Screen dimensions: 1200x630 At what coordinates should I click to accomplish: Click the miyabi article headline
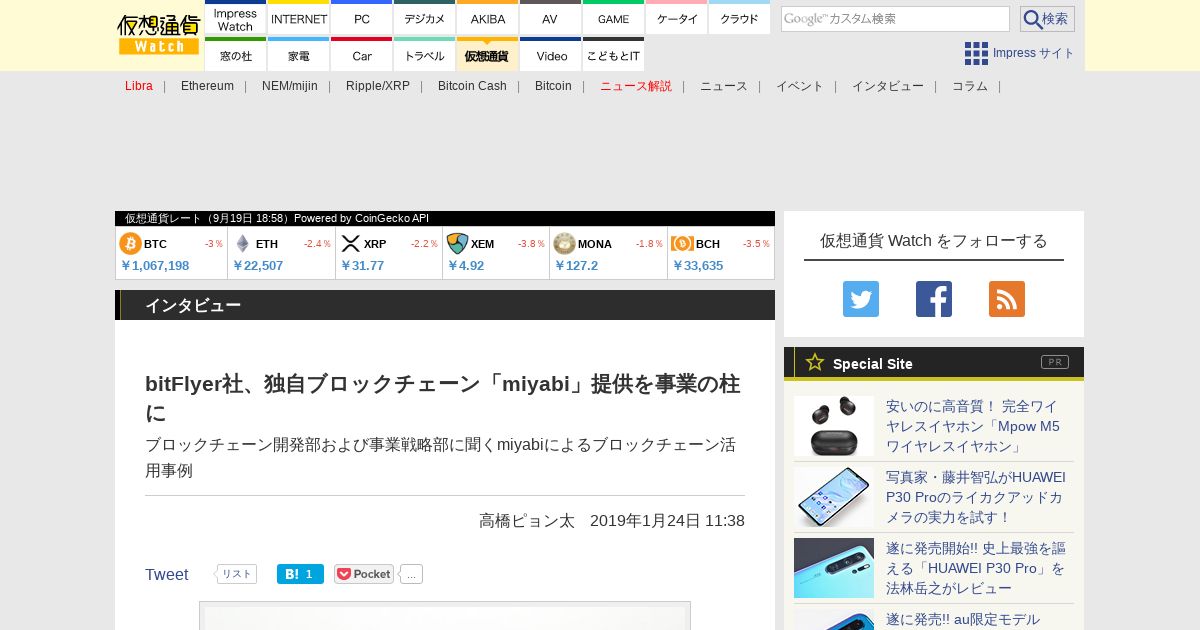(x=445, y=398)
